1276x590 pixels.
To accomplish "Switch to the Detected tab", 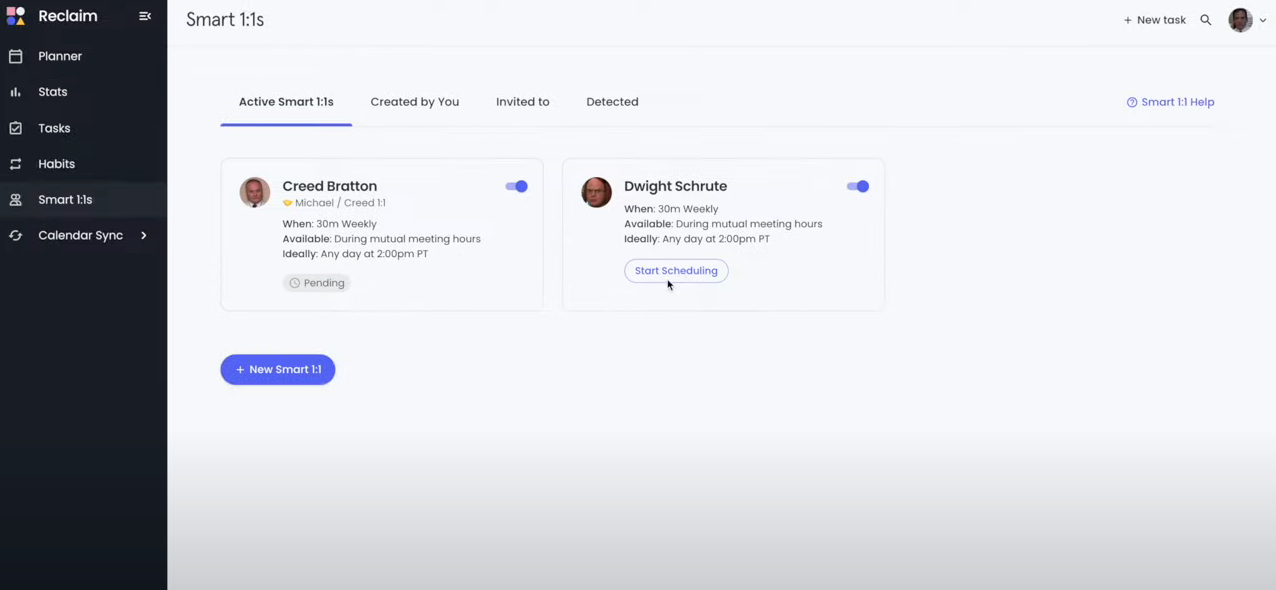I will [x=612, y=102].
